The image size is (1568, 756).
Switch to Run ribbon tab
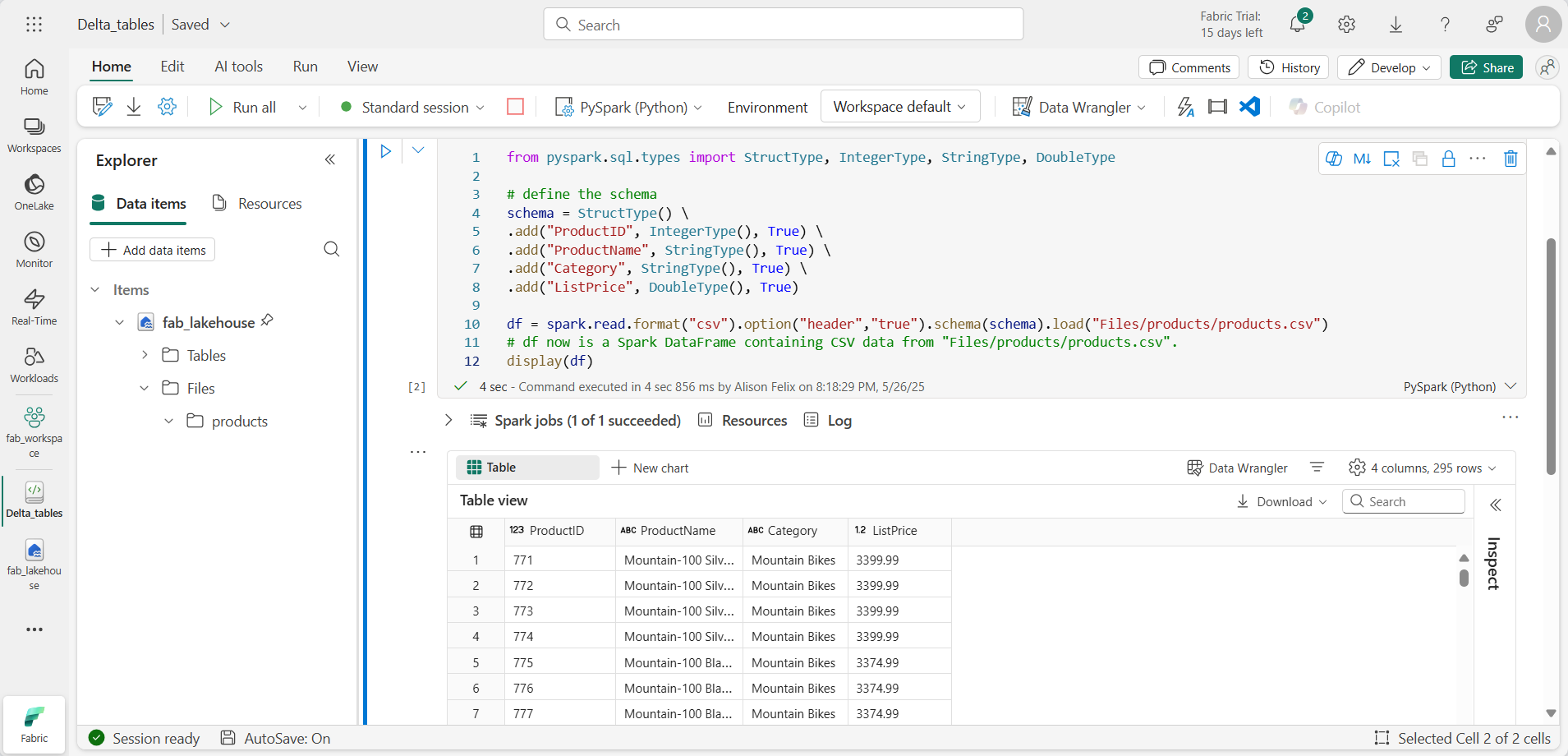306,67
